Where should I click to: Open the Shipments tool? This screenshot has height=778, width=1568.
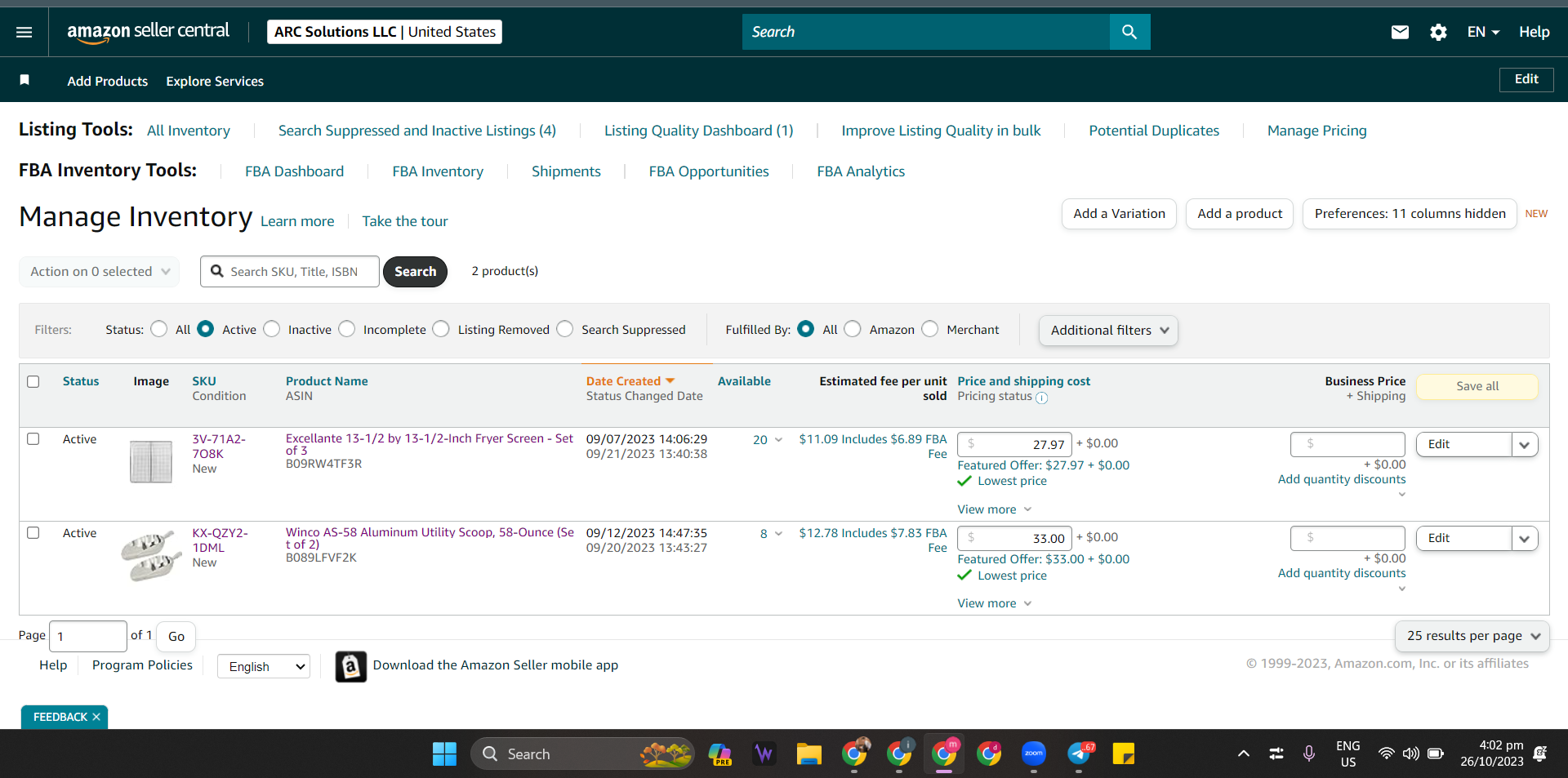tap(566, 171)
